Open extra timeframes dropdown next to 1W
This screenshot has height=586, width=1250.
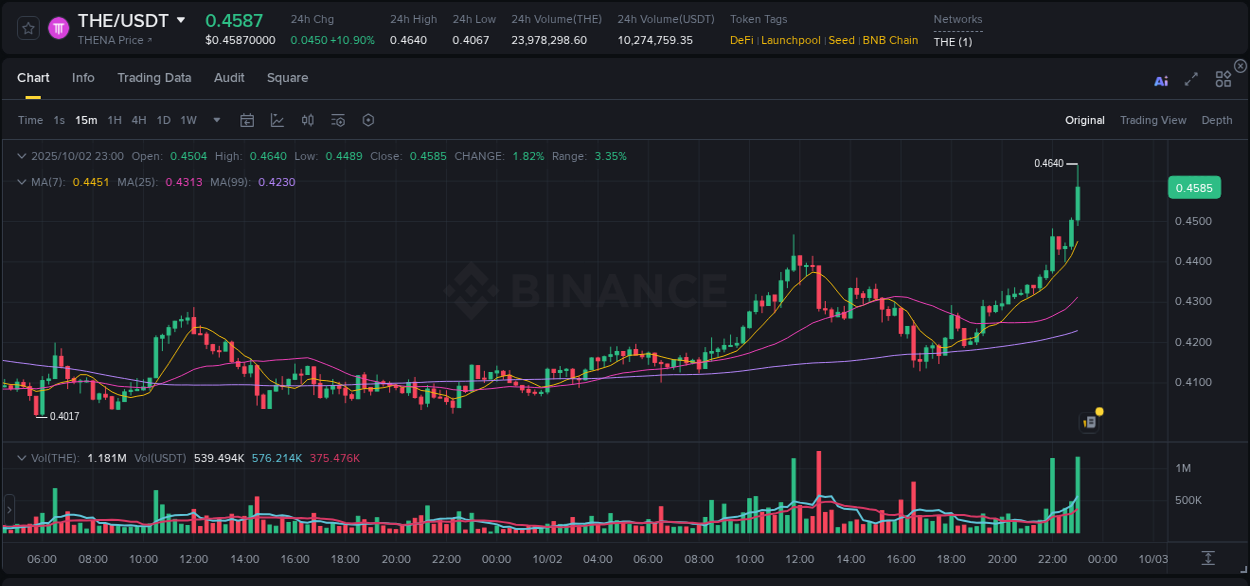click(215, 120)
